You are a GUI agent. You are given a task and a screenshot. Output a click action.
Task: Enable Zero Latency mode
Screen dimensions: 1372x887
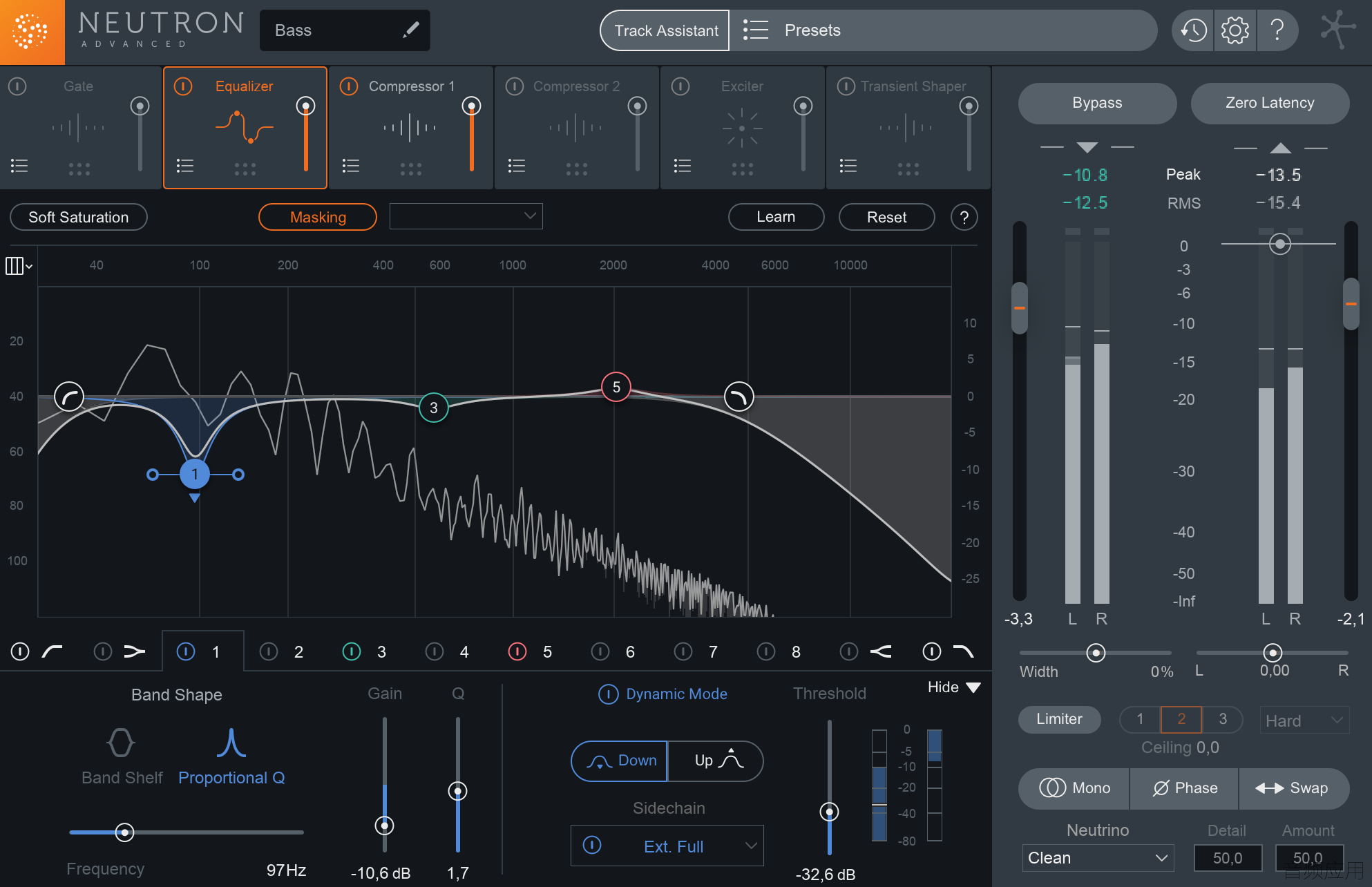tap(1270, 103)
